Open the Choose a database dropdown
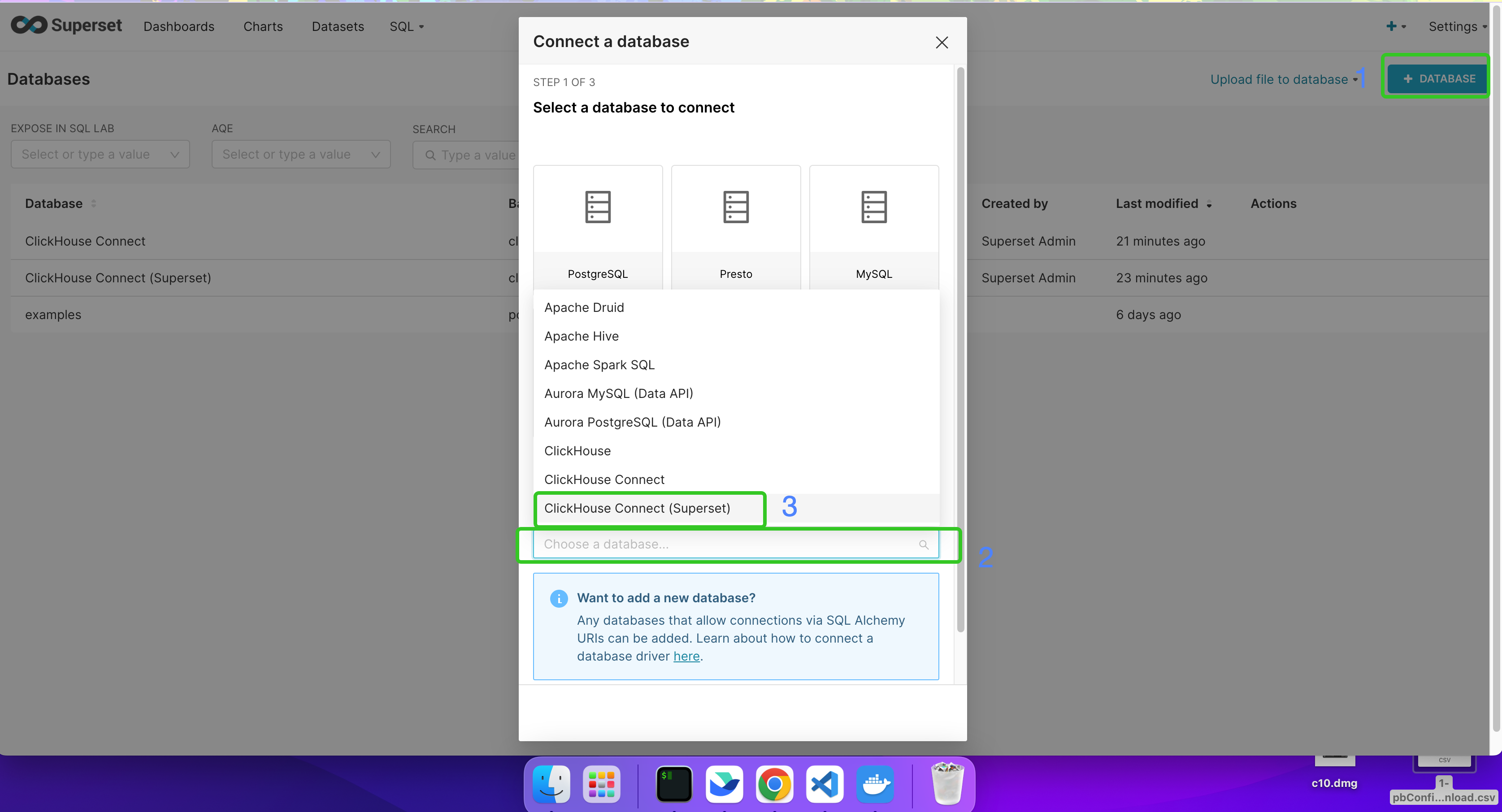Image resolution: width=1502 pixels, height=812 pixels. pos(736,544)
